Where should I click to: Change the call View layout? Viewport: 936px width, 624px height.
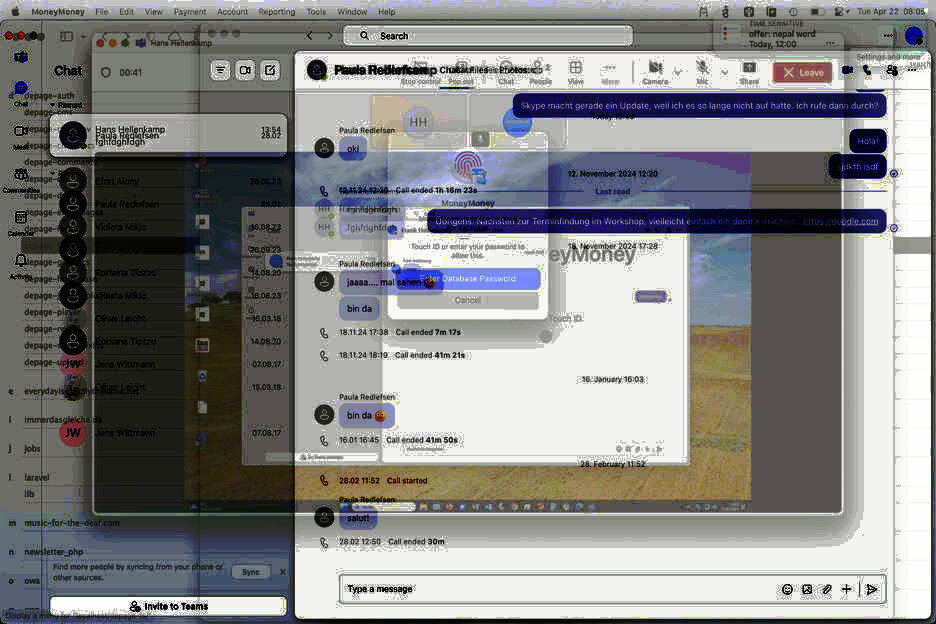tap(575, 72)
